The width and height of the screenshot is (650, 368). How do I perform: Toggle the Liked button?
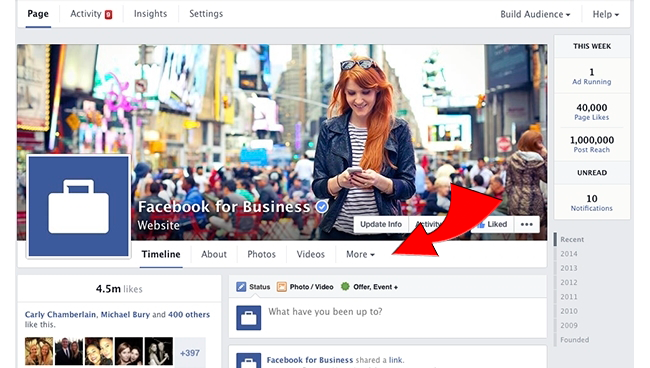[x=492, y=224]
